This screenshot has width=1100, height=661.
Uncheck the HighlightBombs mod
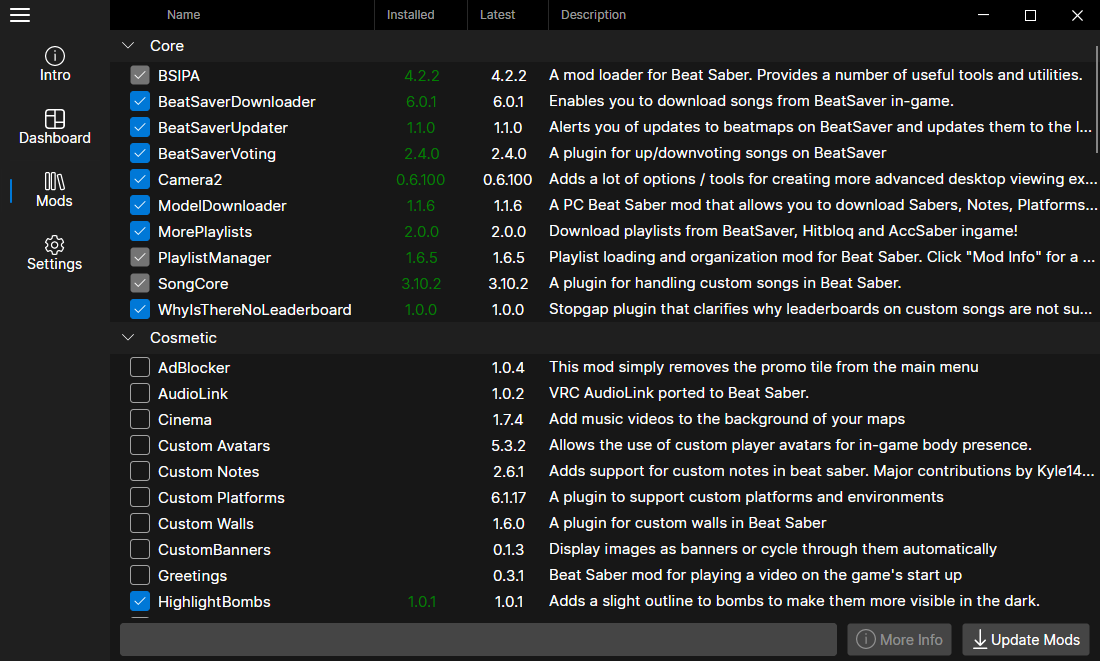pyautogui.click(x=140, y=601)
